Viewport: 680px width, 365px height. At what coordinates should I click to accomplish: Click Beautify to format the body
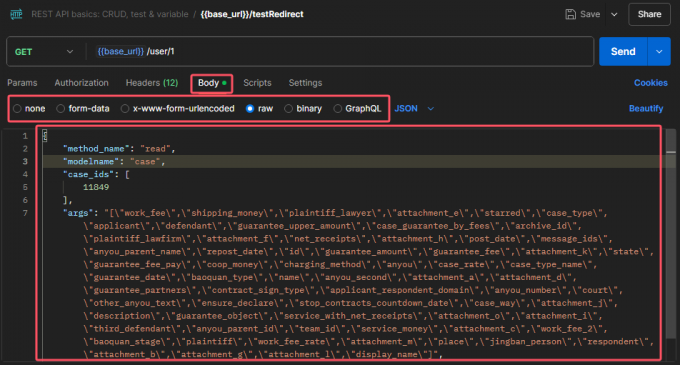click(646, 109)
